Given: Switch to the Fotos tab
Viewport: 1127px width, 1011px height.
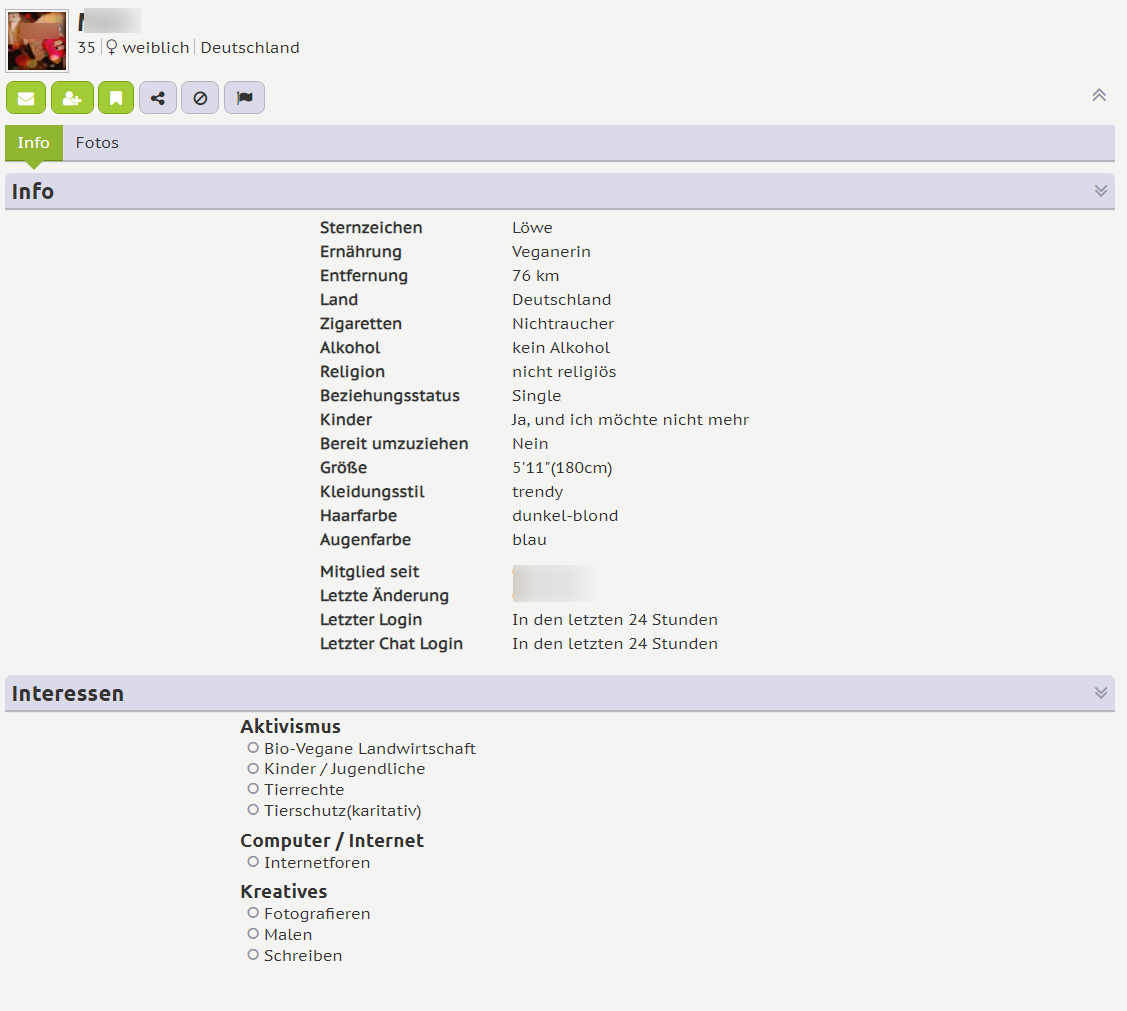Looking at the screenshot, I should coord(97,143).
